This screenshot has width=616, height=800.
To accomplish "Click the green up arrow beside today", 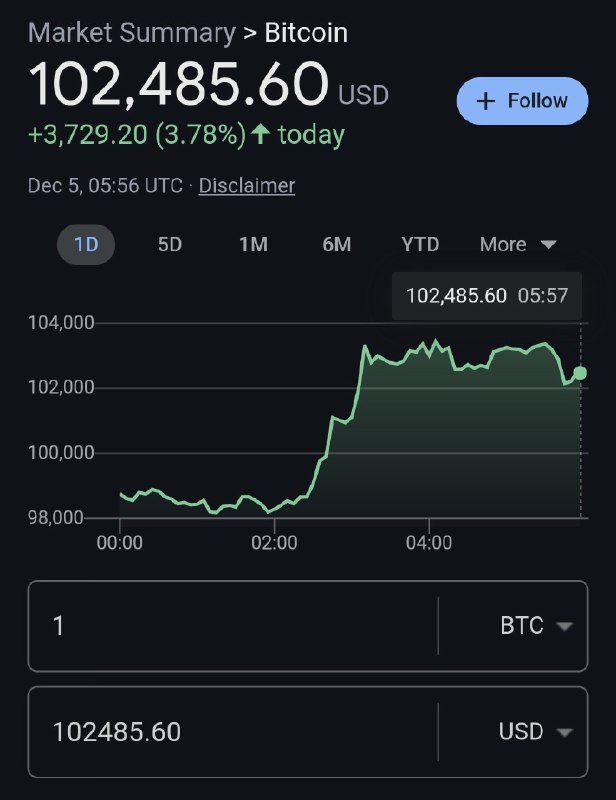I will pos(261,135).
